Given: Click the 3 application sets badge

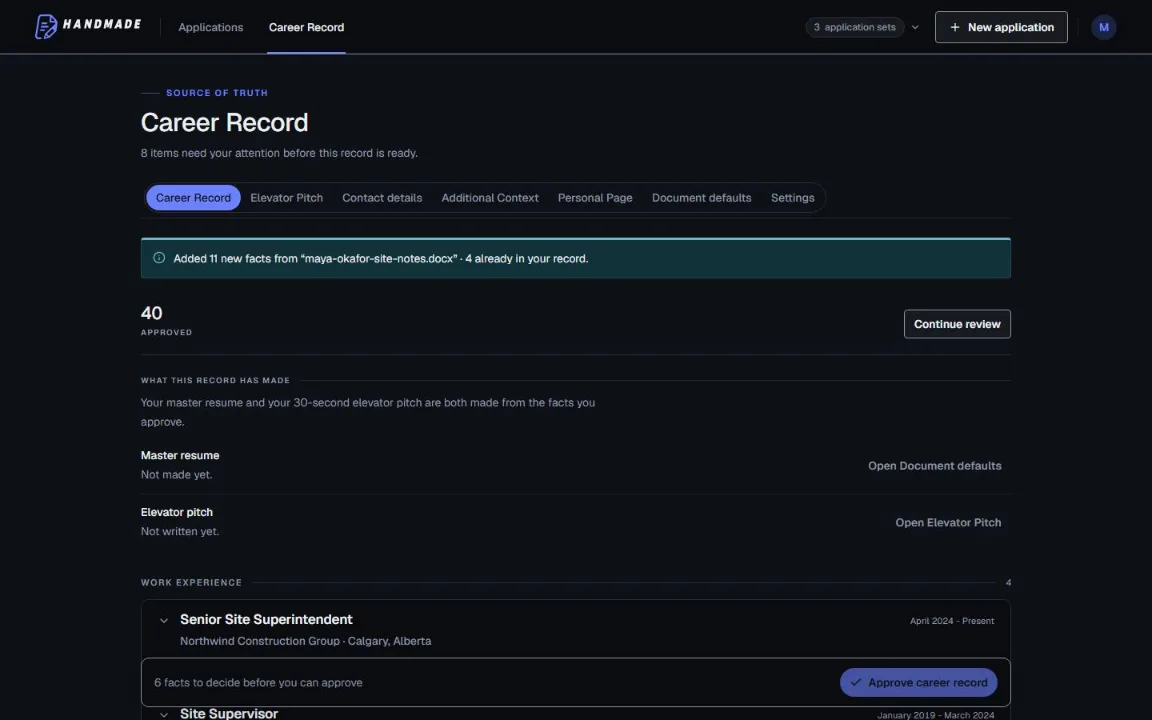Looking at the screenshot, I should tap(854, 27).
